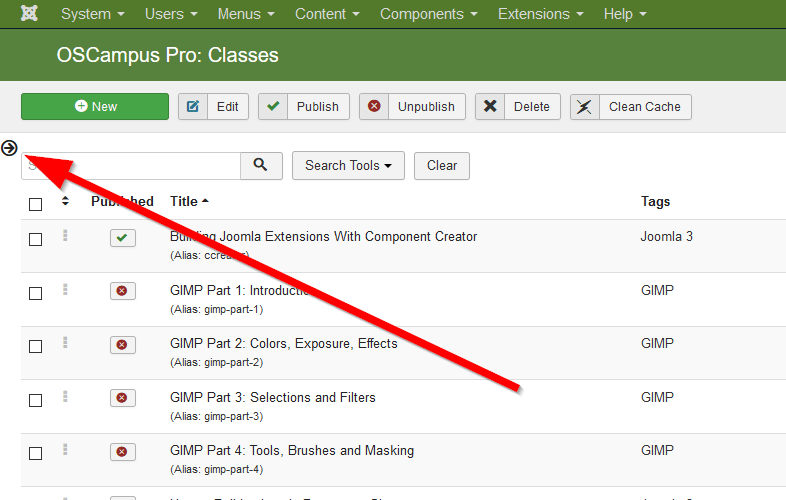Sort by Title column header
The height and width of the screenshot is (500, 786).
(189, 202)
